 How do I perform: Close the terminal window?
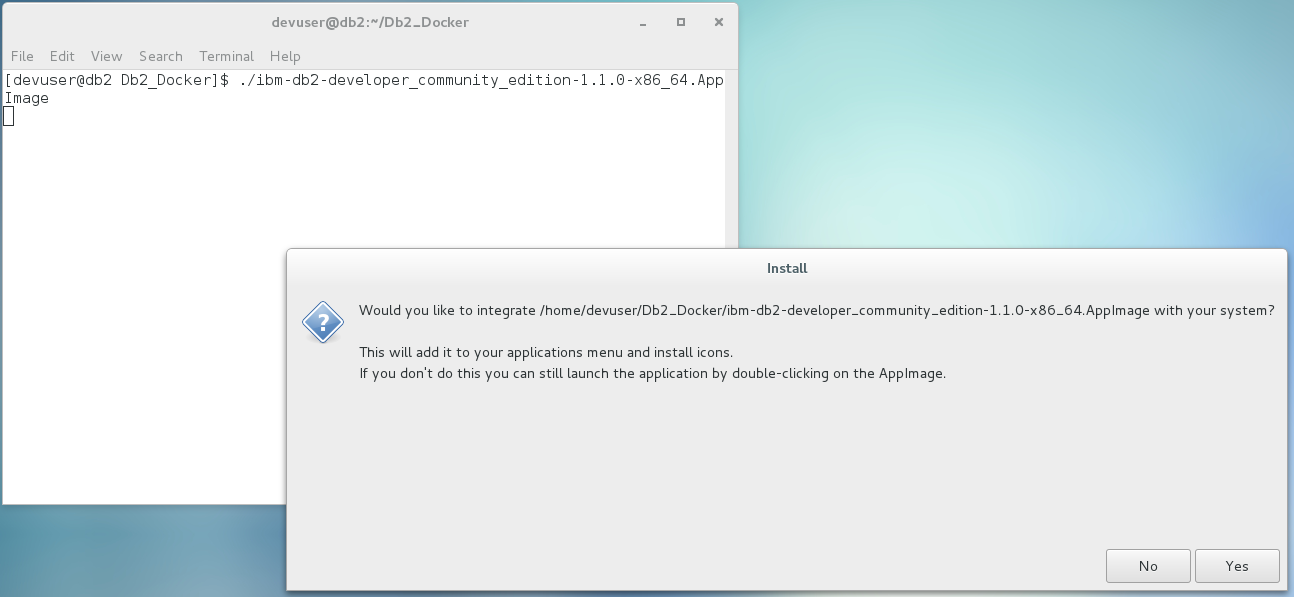pyautogui.click(x=718, y=22)
